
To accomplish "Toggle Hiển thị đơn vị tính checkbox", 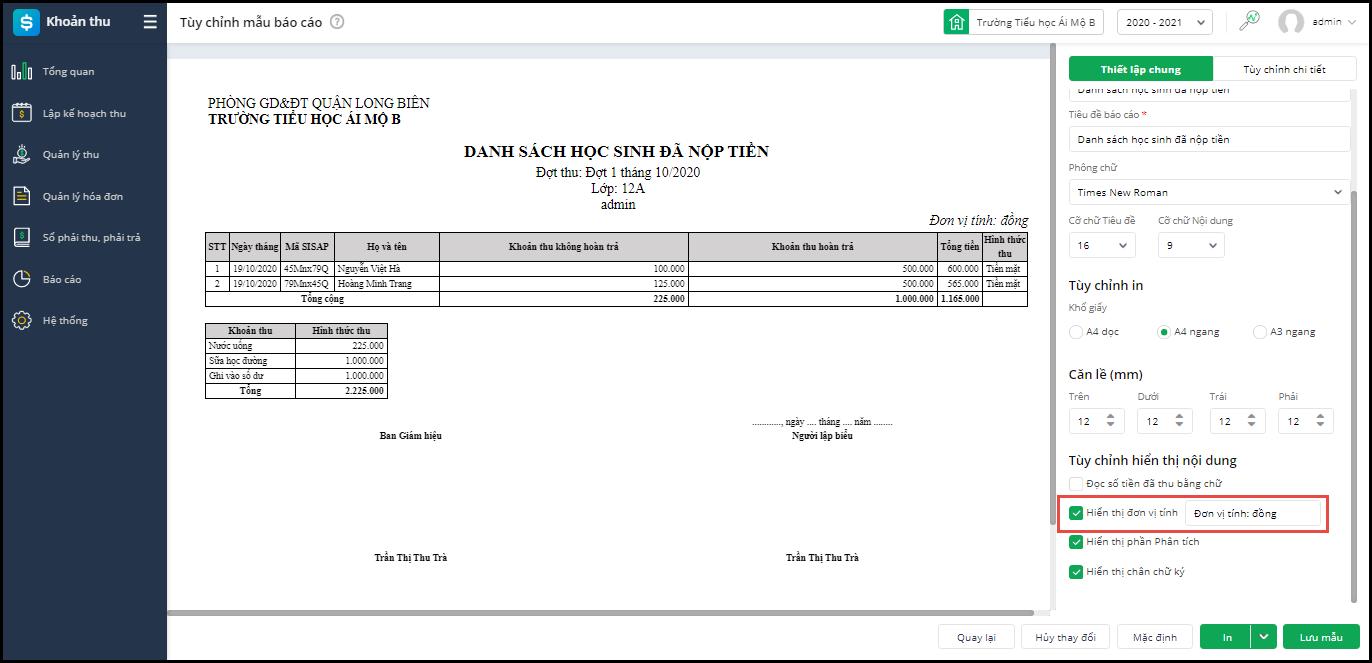I will (1076, 513).
